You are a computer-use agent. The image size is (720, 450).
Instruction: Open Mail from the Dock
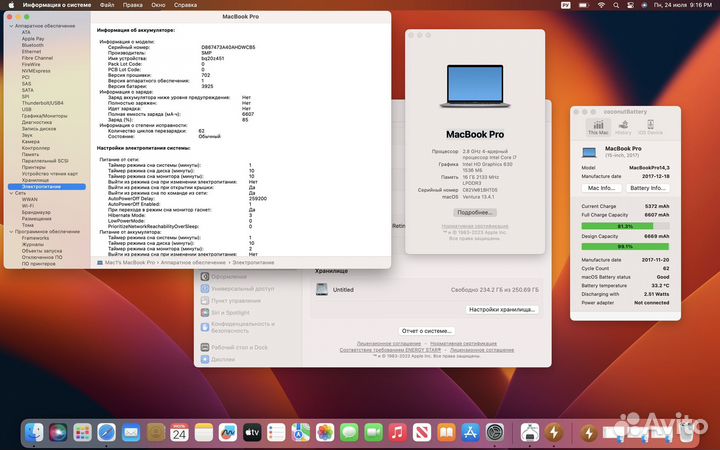pos(131,433)
